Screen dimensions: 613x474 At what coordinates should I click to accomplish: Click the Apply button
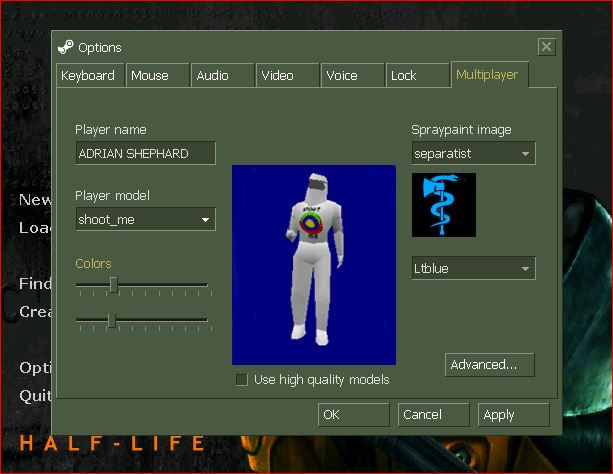[x=513, y=415]
